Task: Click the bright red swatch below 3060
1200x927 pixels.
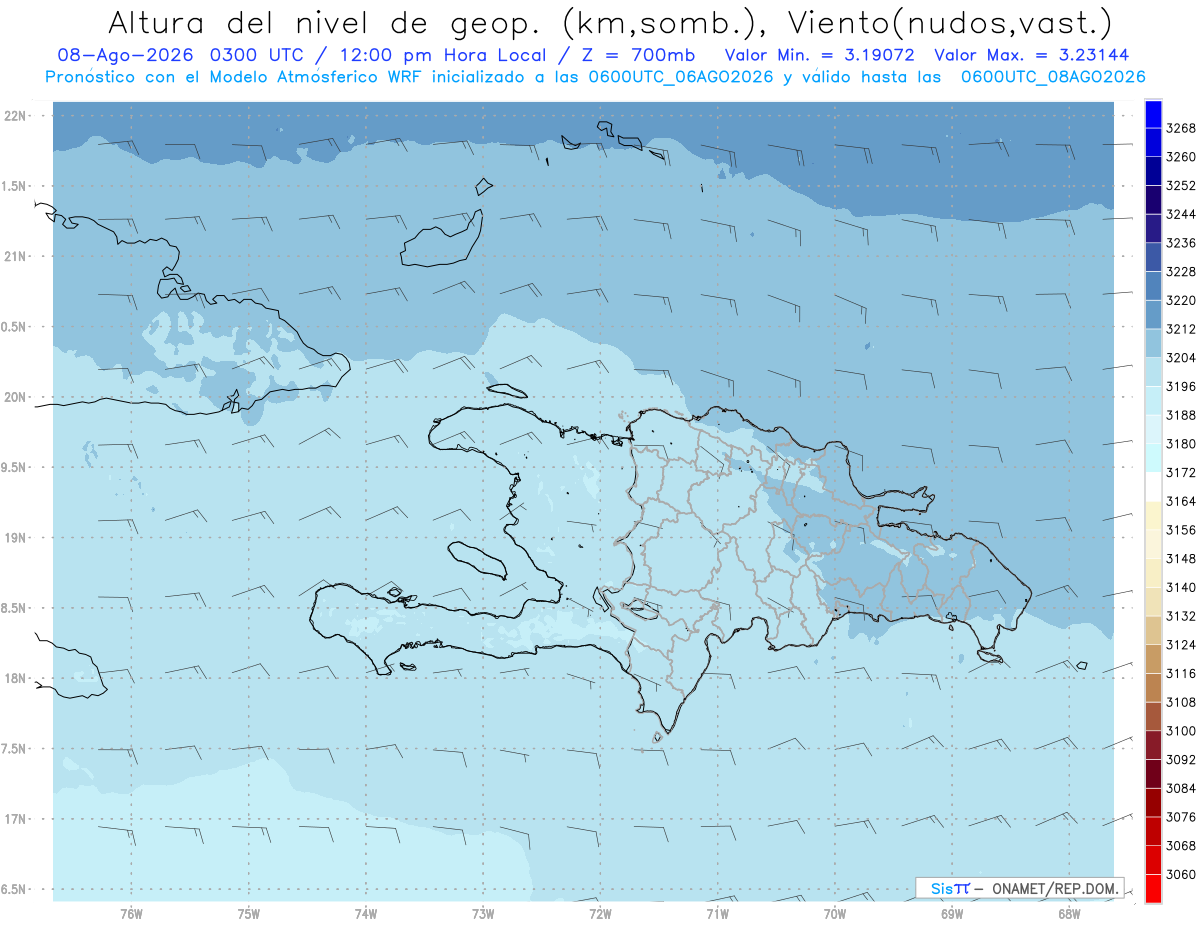Action: (1153, 888)
